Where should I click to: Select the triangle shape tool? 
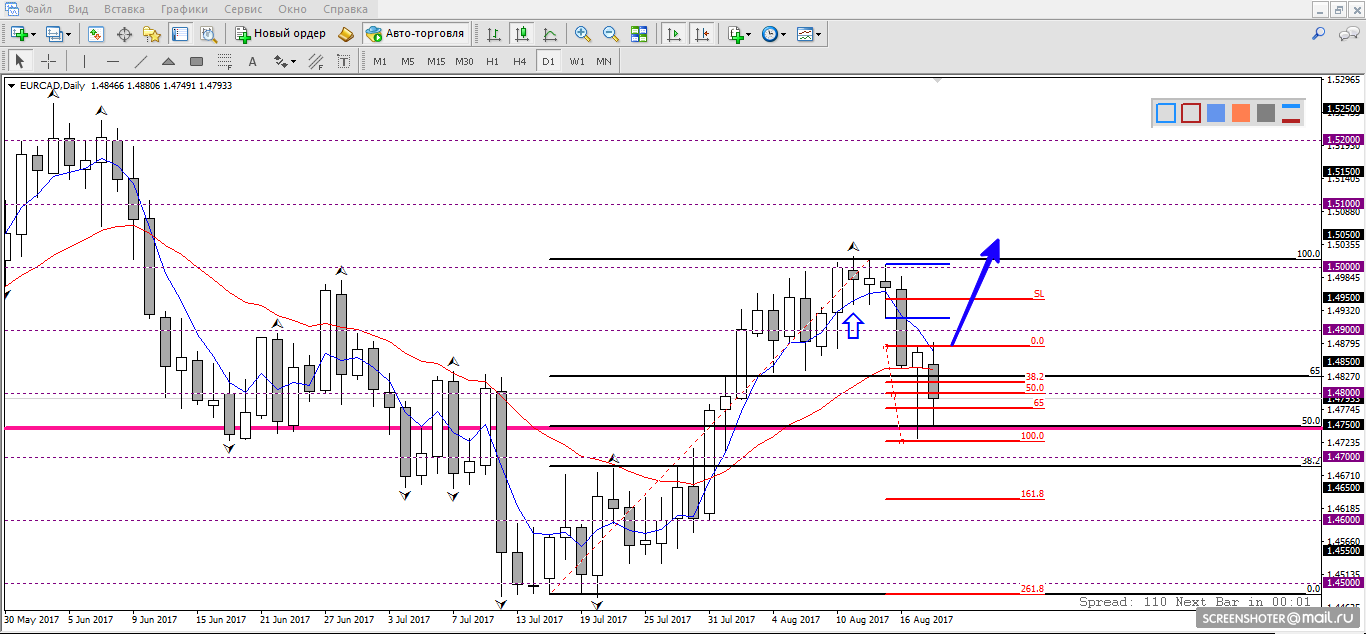[168, 61]
